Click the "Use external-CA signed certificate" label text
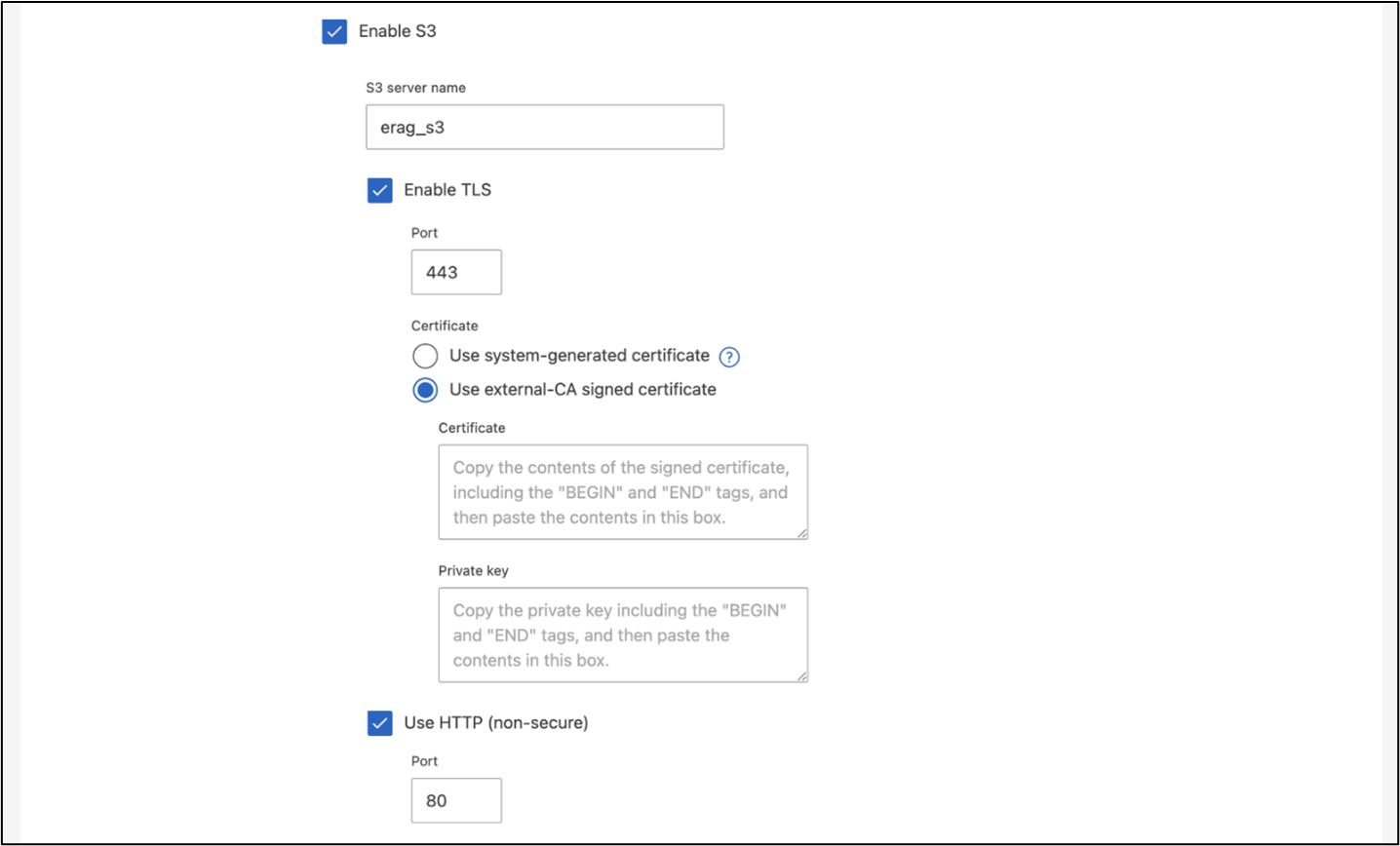Image resolution: width=1400 pixels, height=846 pixels. coord(583,390)
